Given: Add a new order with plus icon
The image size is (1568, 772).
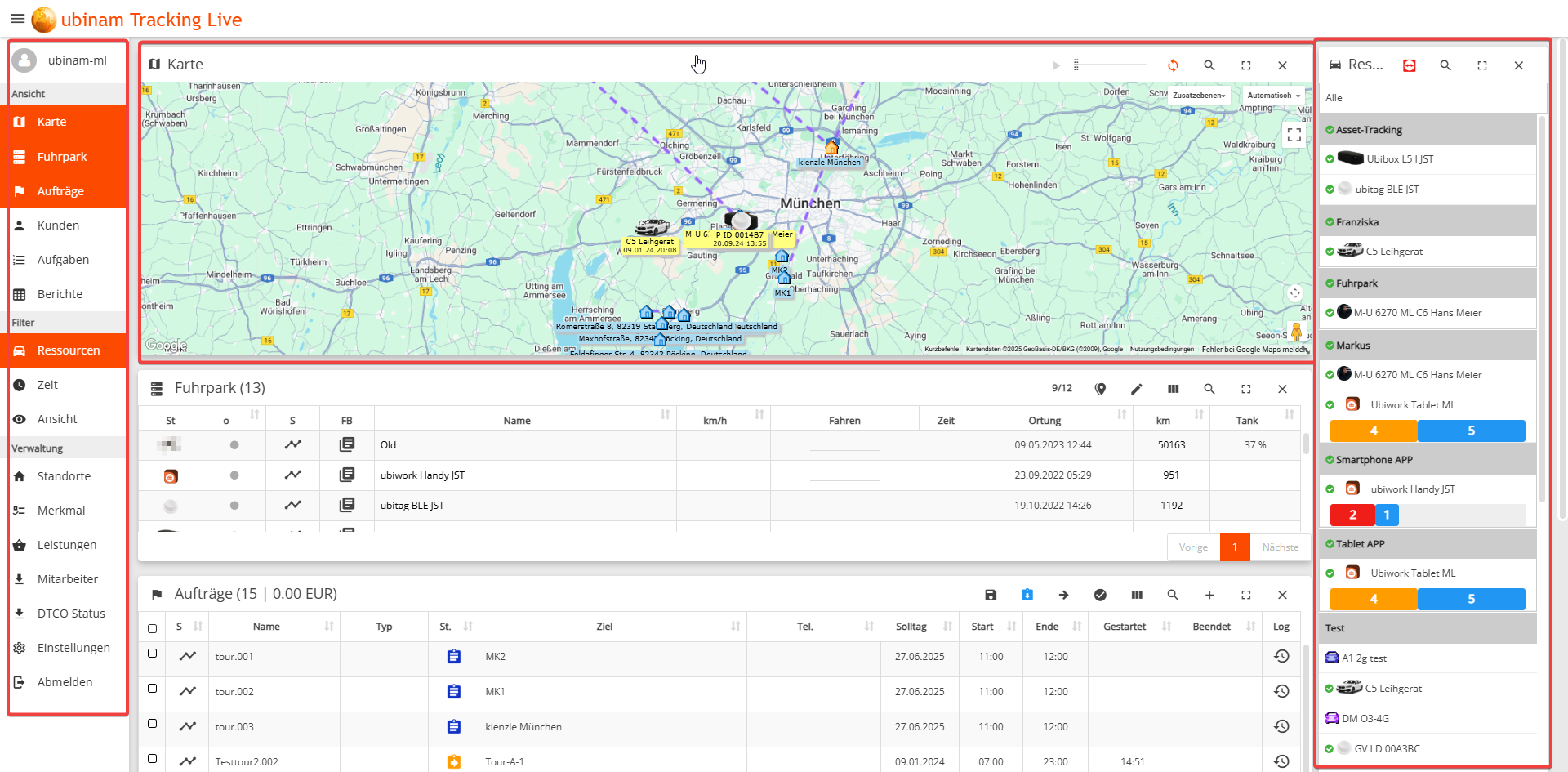Looking at the screenshot, I should 1209,595.
